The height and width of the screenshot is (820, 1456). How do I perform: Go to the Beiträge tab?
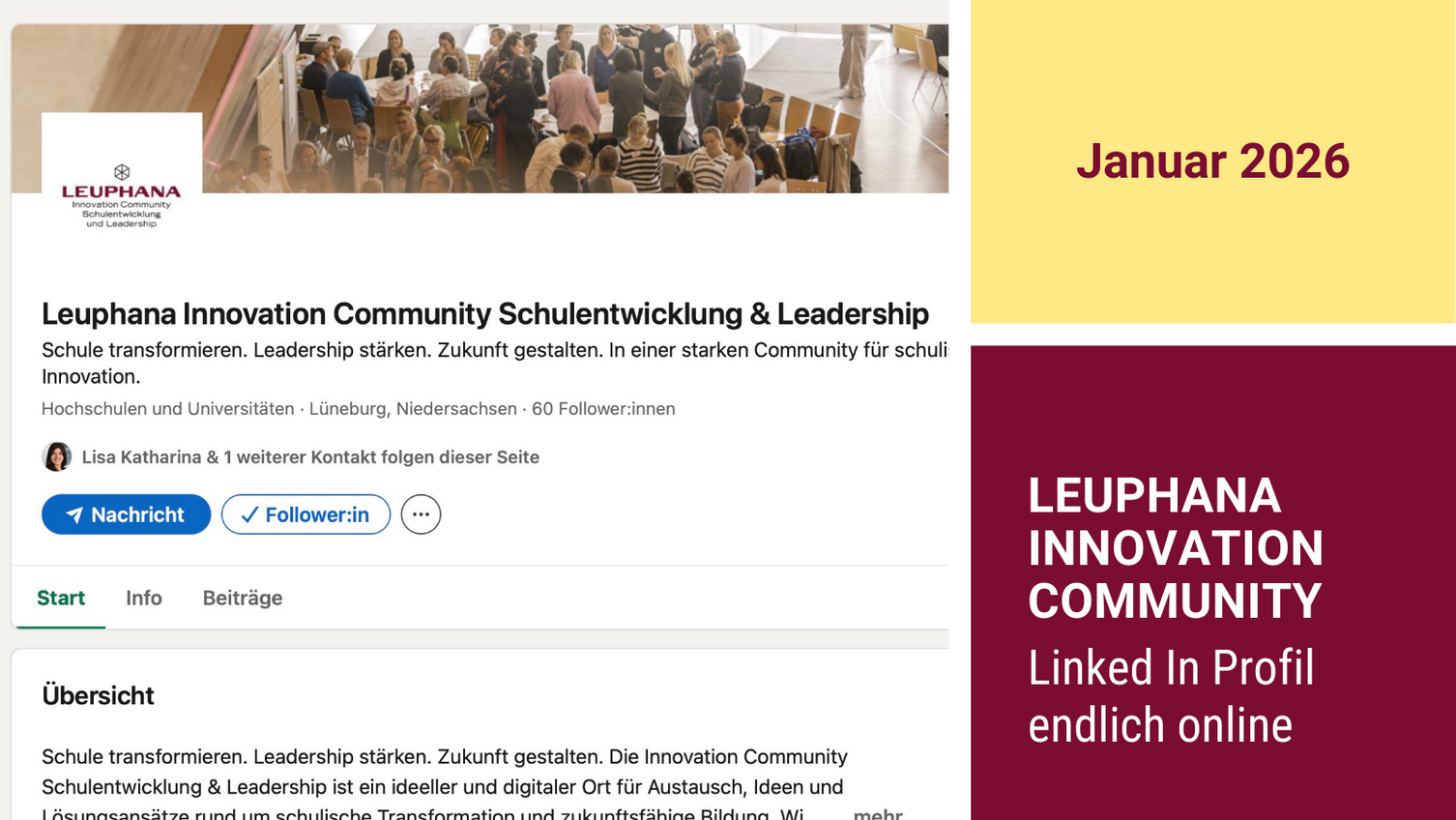[x=242, y=598]
